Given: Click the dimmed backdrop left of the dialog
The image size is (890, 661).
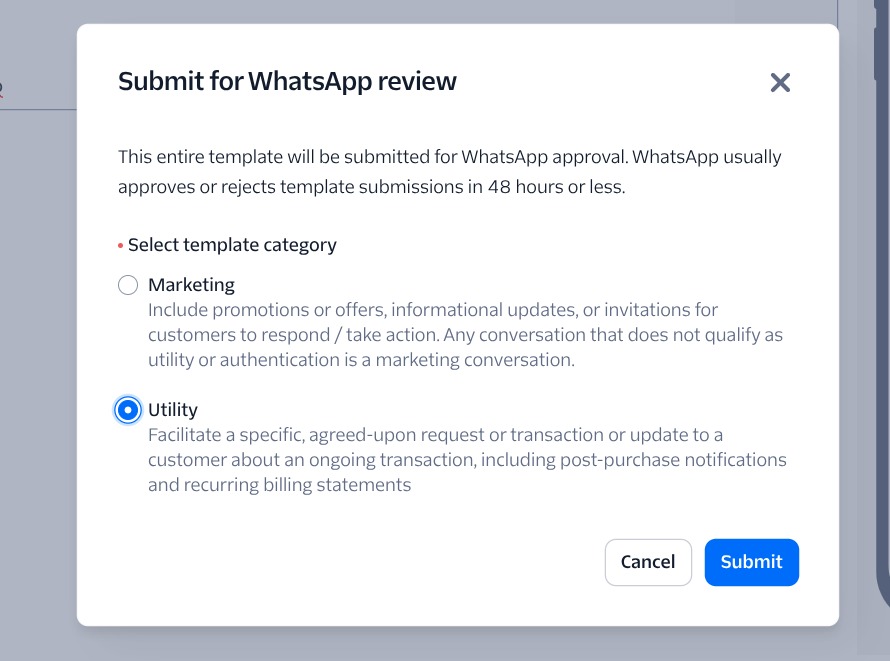Looking at the screenshot, I should coord(38,350).
